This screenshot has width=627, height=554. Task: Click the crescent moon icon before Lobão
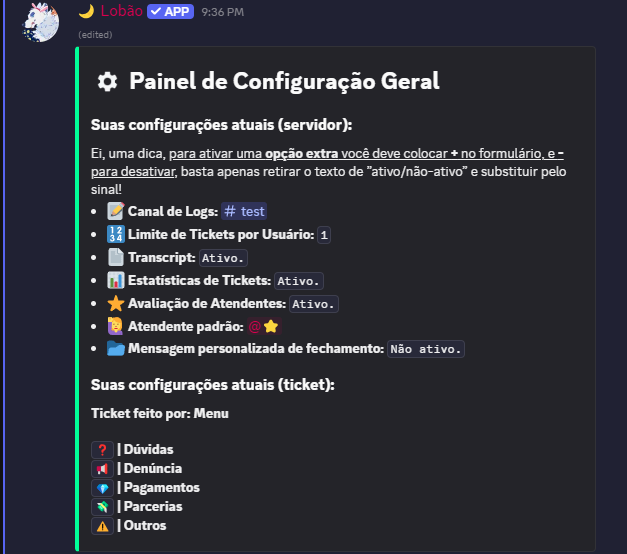point(86,12)
